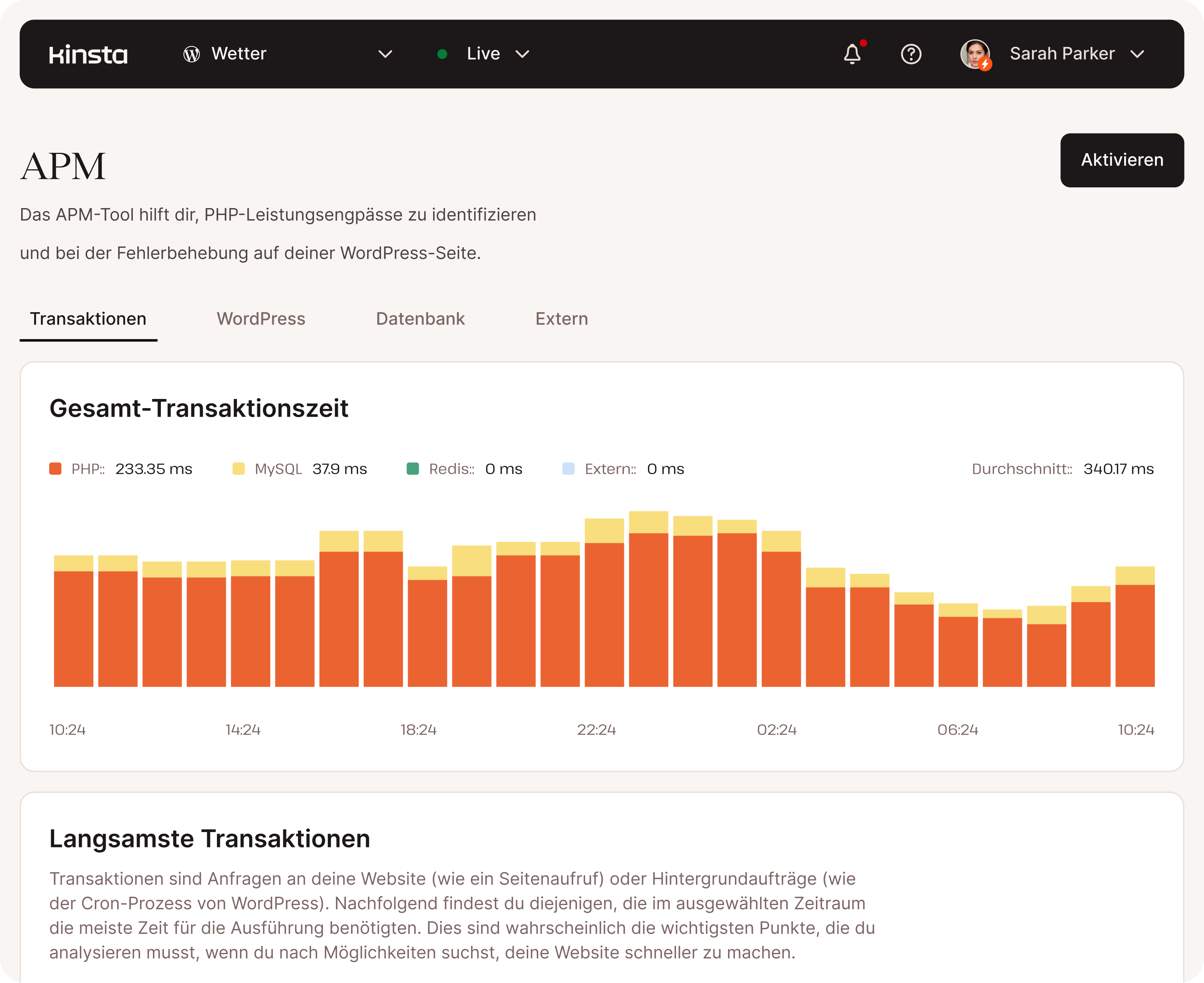Expand the Wetter site dropdown
Image resolution: width=1204 pixels, height=983 pixels.
tap(385, 55)
